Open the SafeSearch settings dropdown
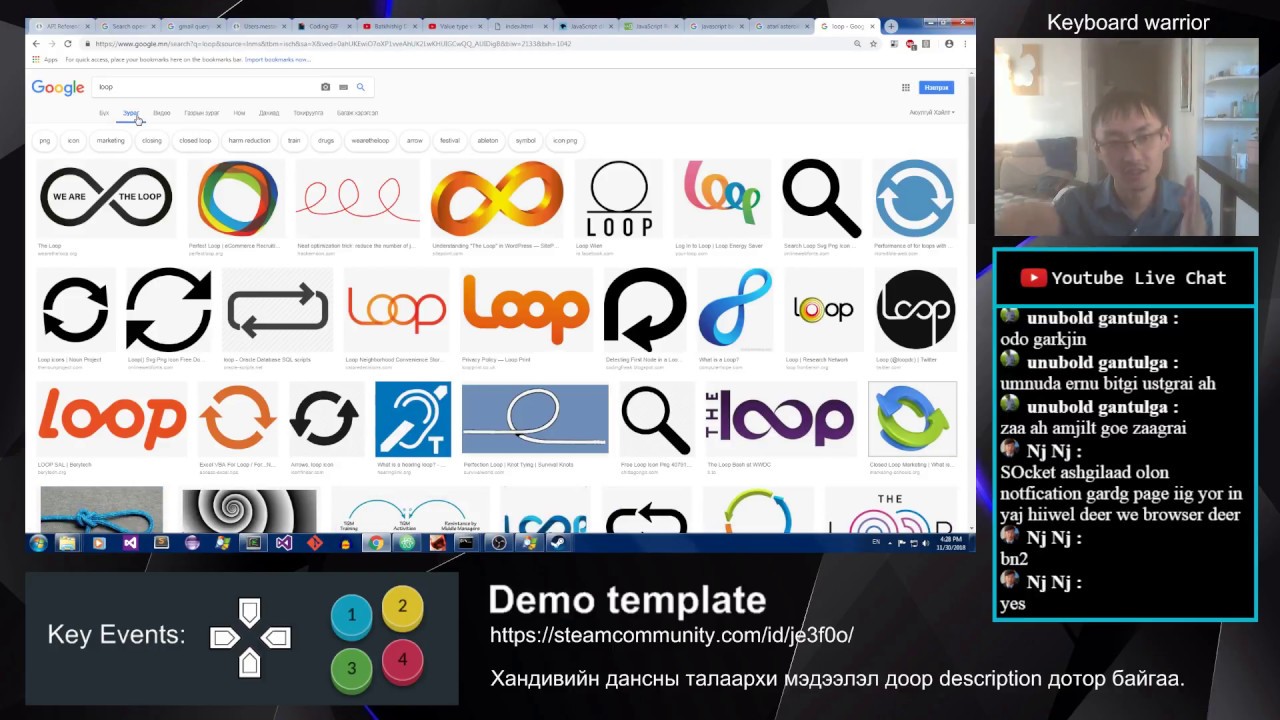Viewport: 1280px width, 720px height. (931, 113)
